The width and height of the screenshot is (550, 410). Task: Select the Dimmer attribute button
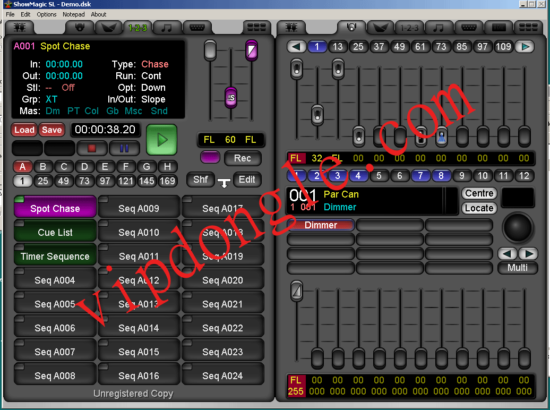(321, 225)
